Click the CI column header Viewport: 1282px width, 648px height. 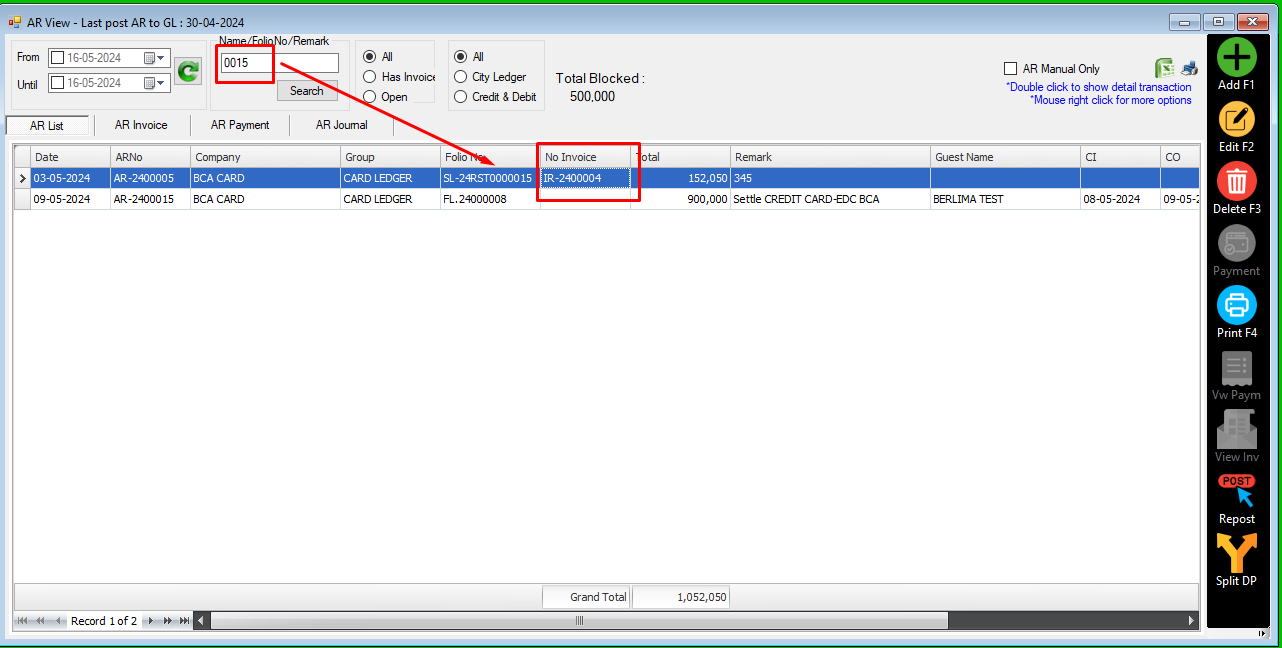point(1120,157)
